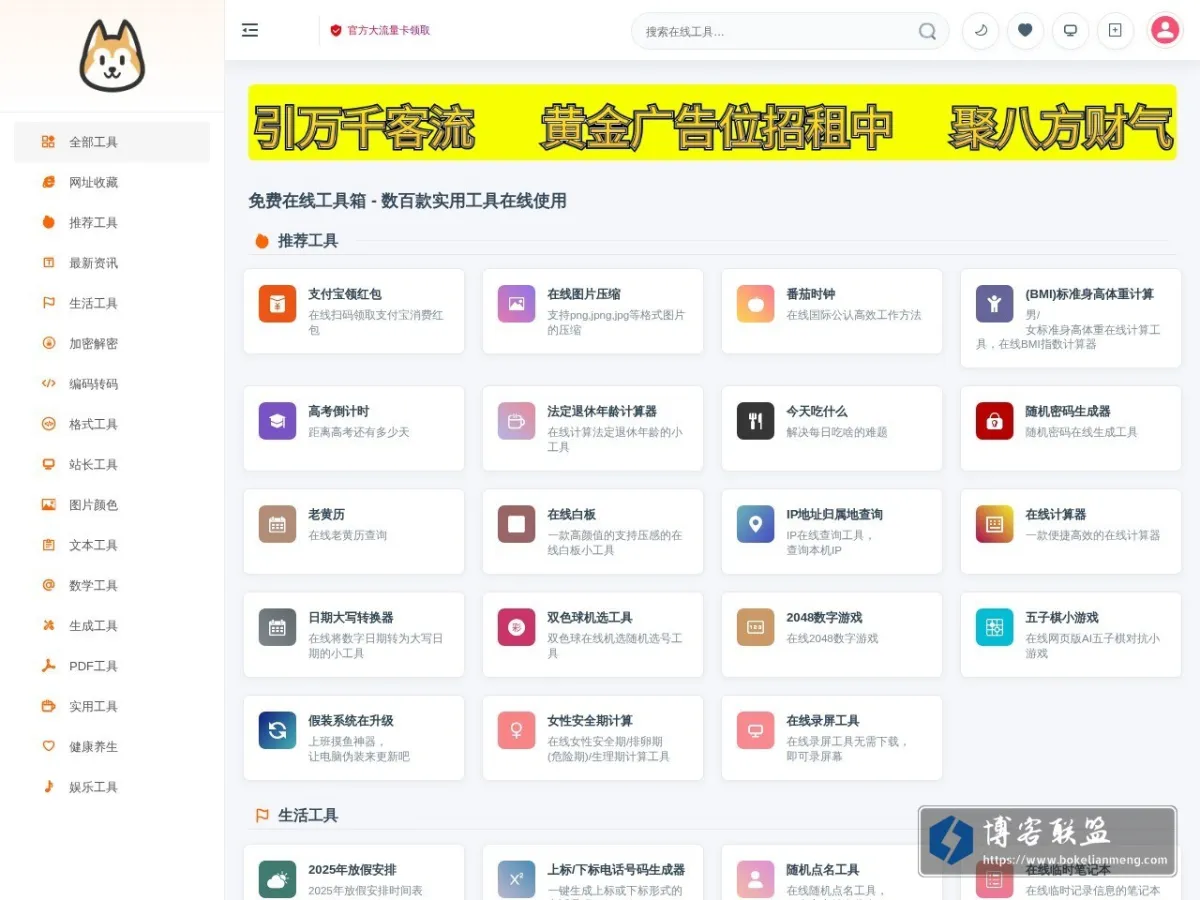
Task: Click the 上标/下标电话号码生成器 x² icon
Action: [516, 879]
